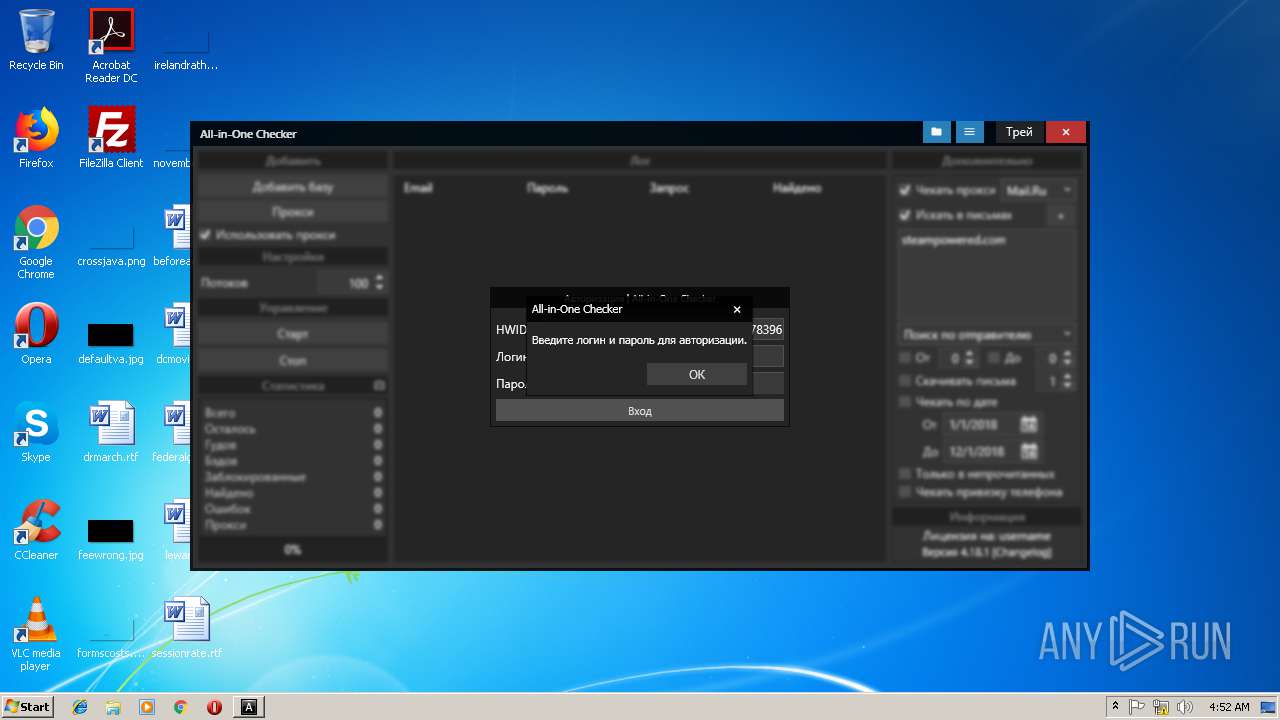
Task: Click Добавить базу in the main window
Action: 292,187
